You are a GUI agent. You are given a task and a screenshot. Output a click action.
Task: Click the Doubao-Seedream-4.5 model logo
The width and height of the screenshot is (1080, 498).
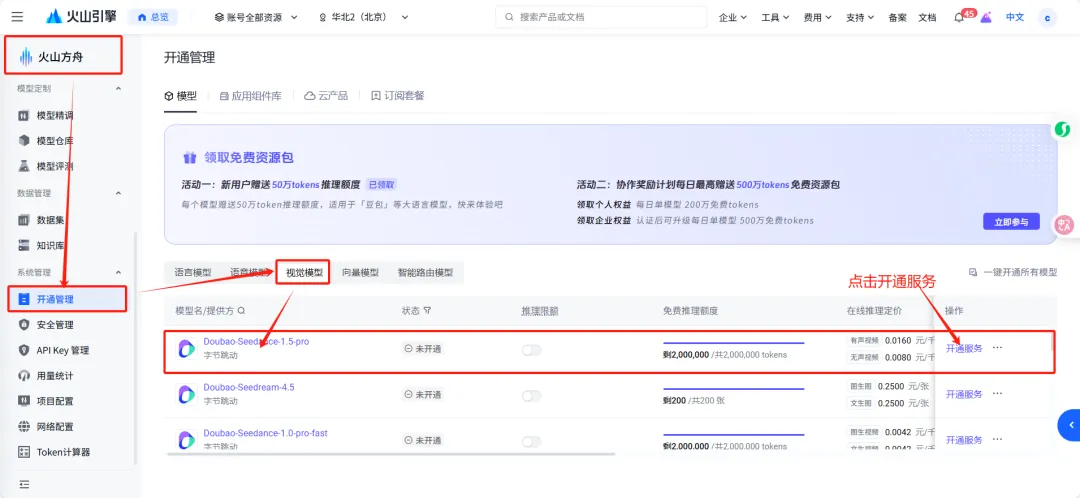(187, 394)
